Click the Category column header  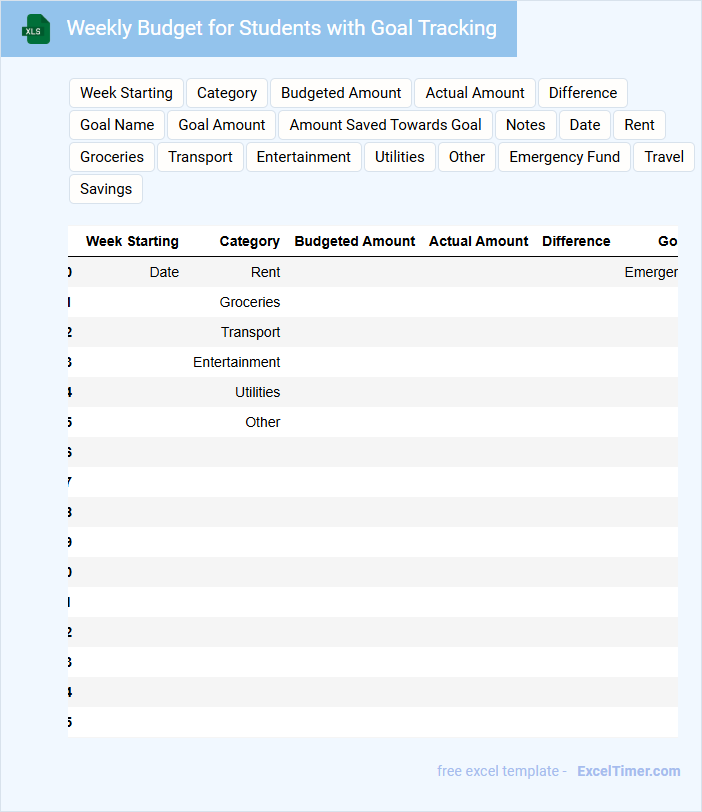click(x=250, y=241)
